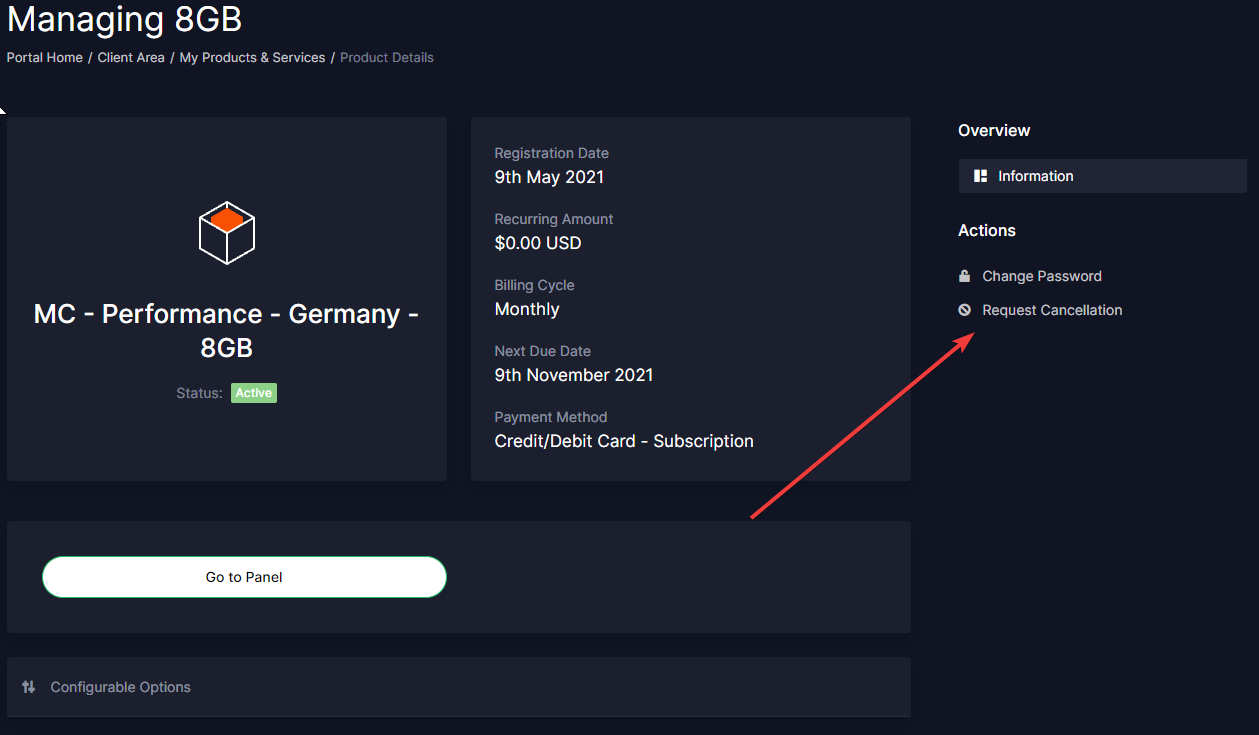The height and width of the screenshot is (735, 1259).
Task: Go to My Products & Services breadcrumb
Action: [252, 58]
